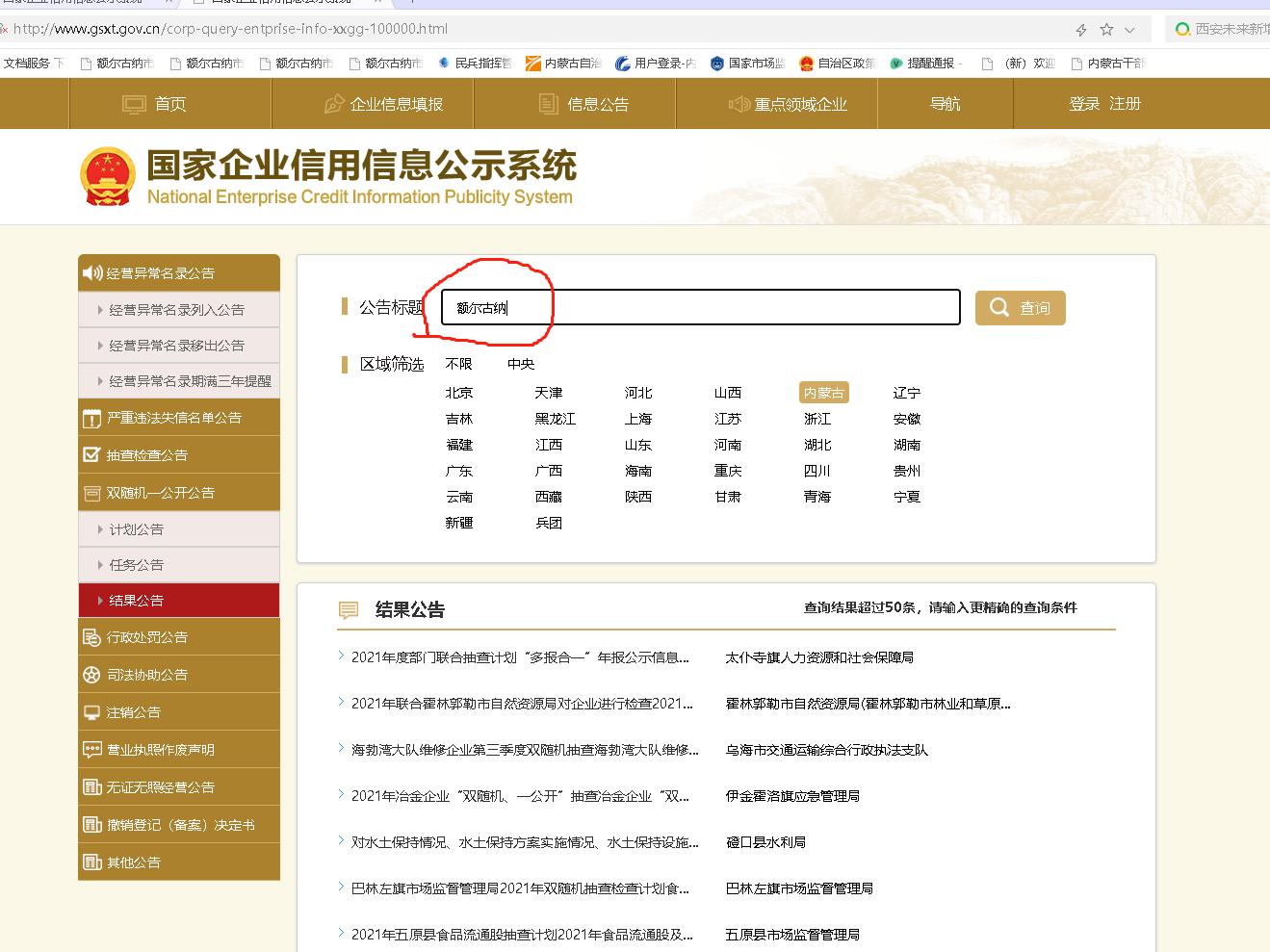Select the 不限 region filter option
The height and width of the screenshot is (952, 1270).
(x=459, y=364)
